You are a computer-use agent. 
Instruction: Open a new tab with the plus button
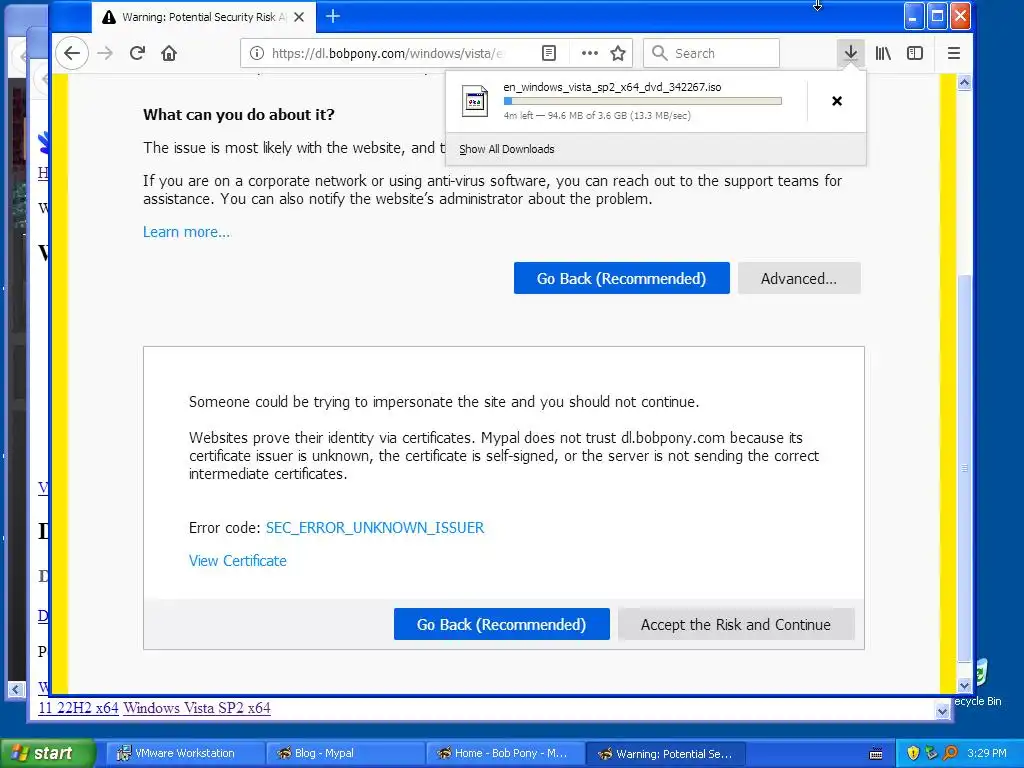332,16
